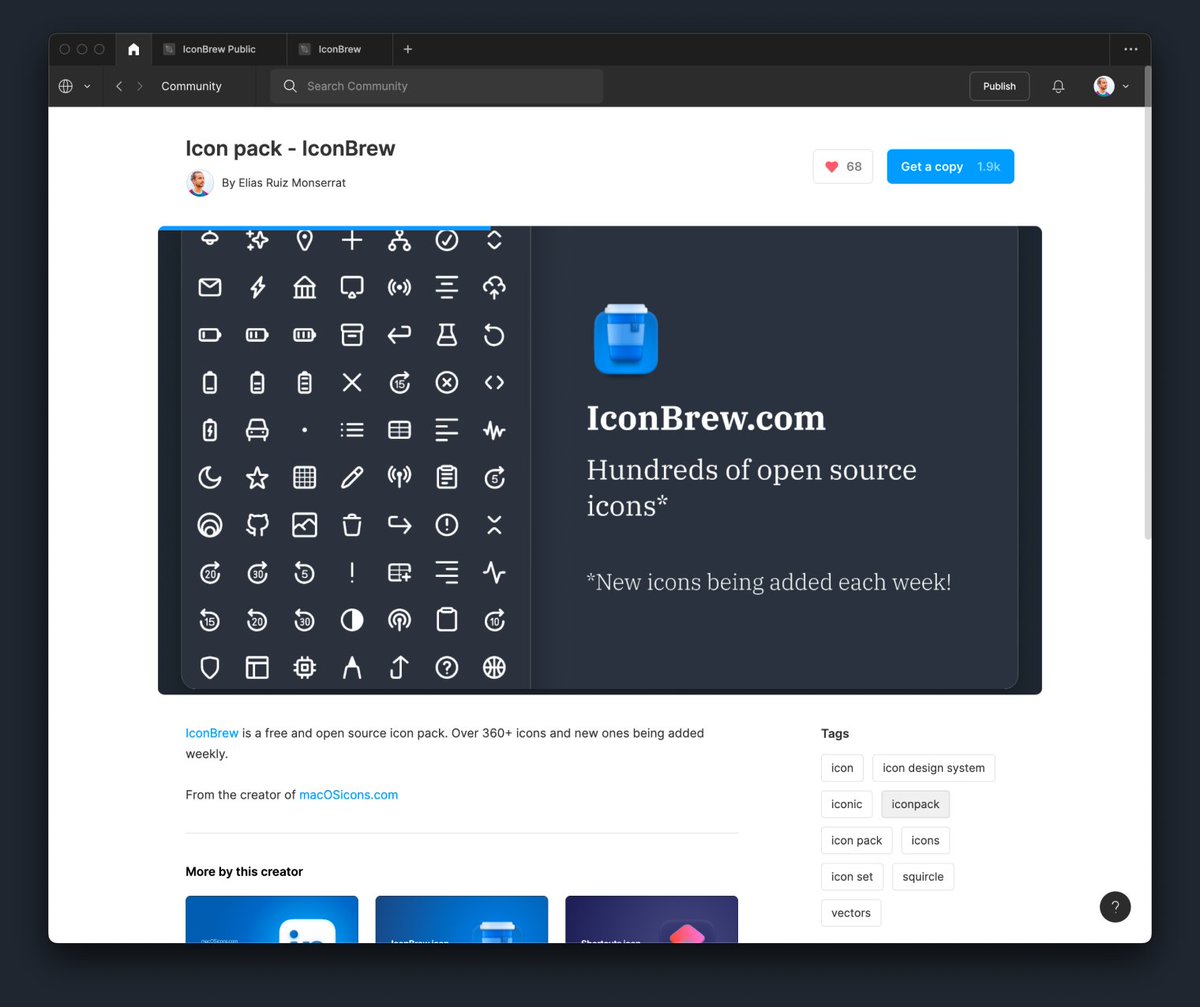The image size is (1200, 1007).
Task: Click the trash can icon in preview
Action: [x=352, y=525]
